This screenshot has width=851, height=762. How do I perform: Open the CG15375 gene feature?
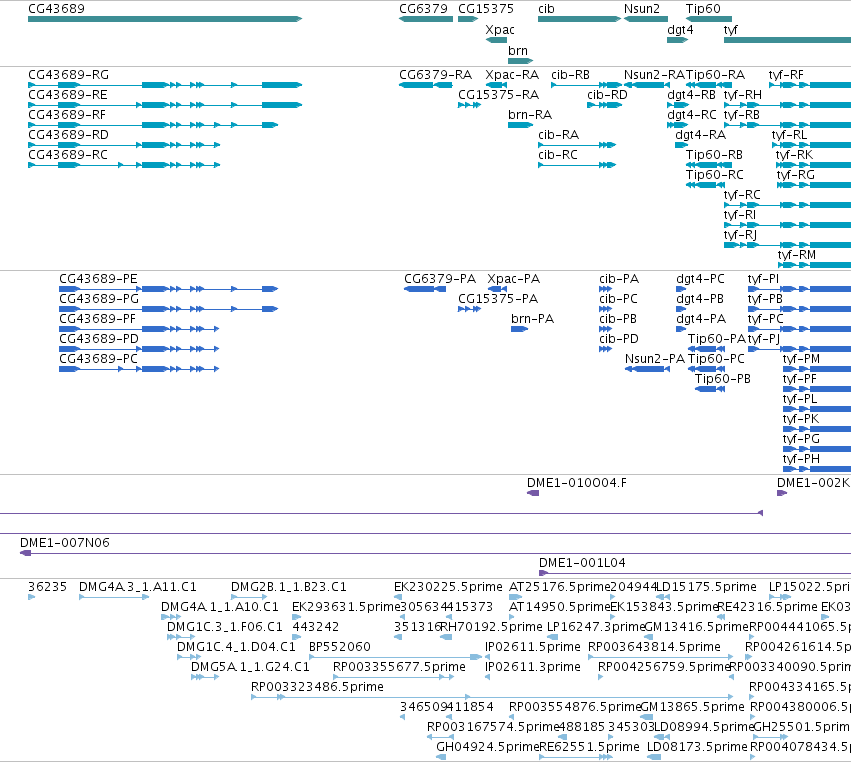(468, 19)
